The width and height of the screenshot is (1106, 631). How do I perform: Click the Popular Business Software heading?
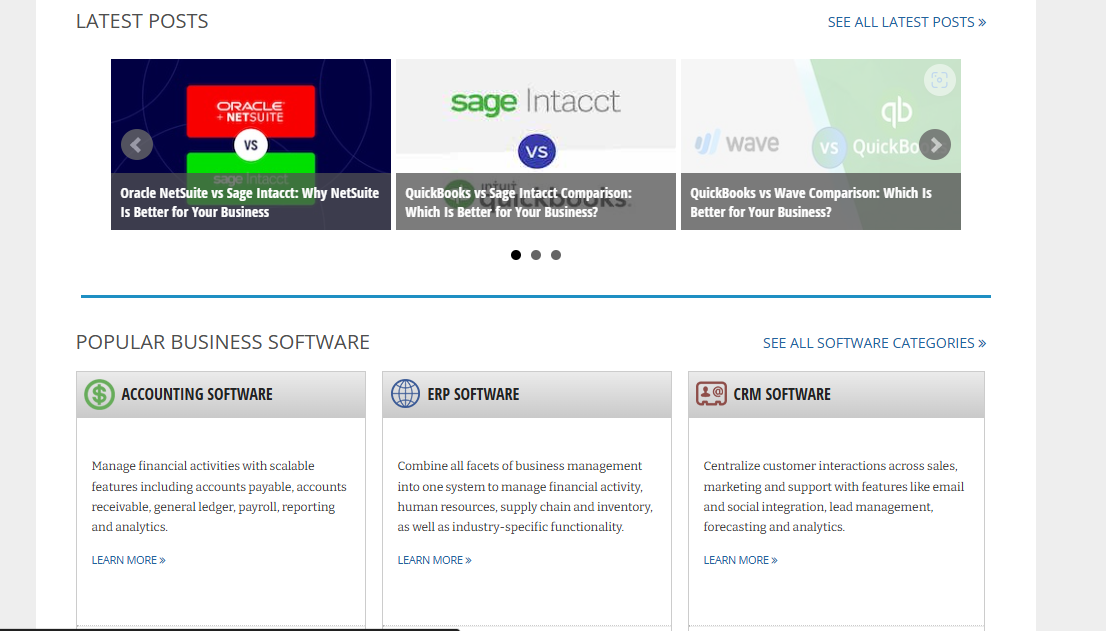click(x=223, y=342)
